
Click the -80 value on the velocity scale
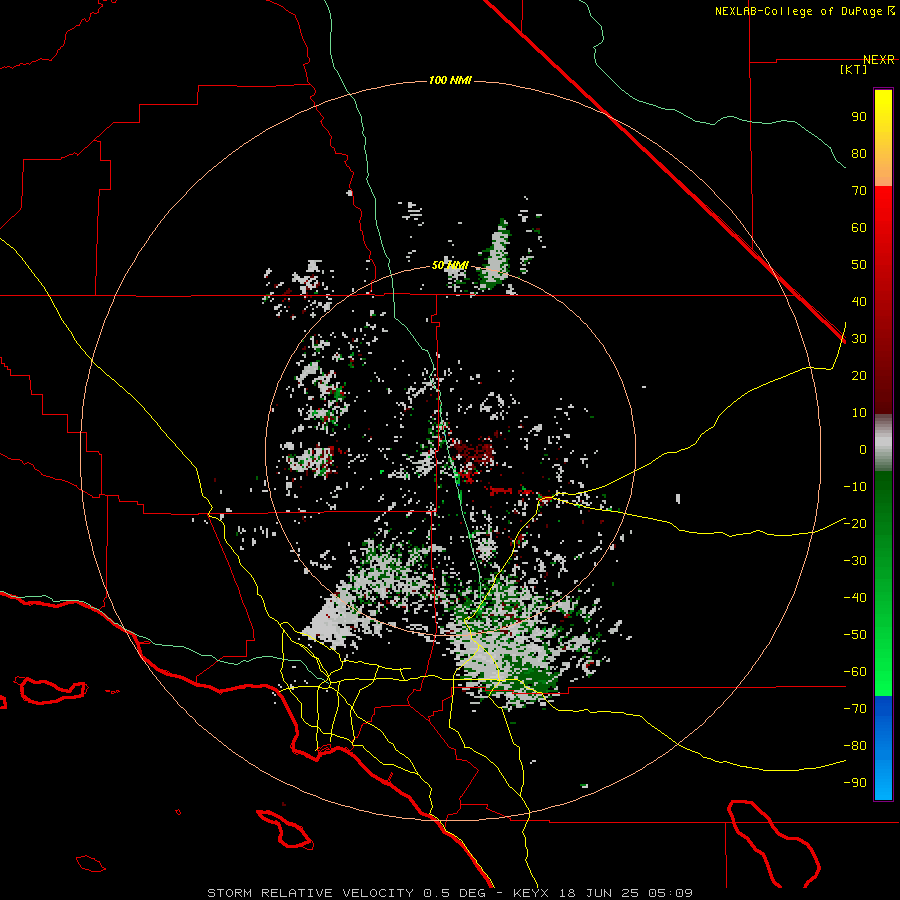point(855,746)
